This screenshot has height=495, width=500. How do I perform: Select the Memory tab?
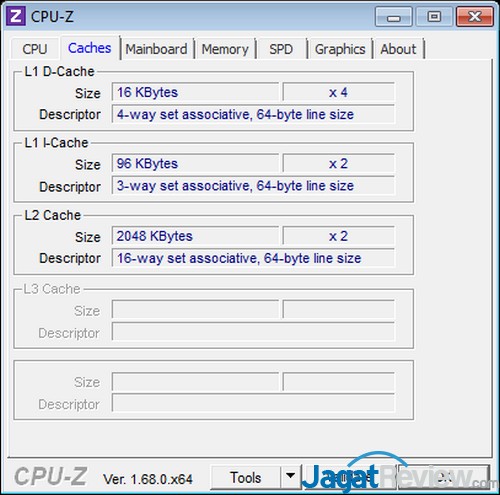point(225,49)
